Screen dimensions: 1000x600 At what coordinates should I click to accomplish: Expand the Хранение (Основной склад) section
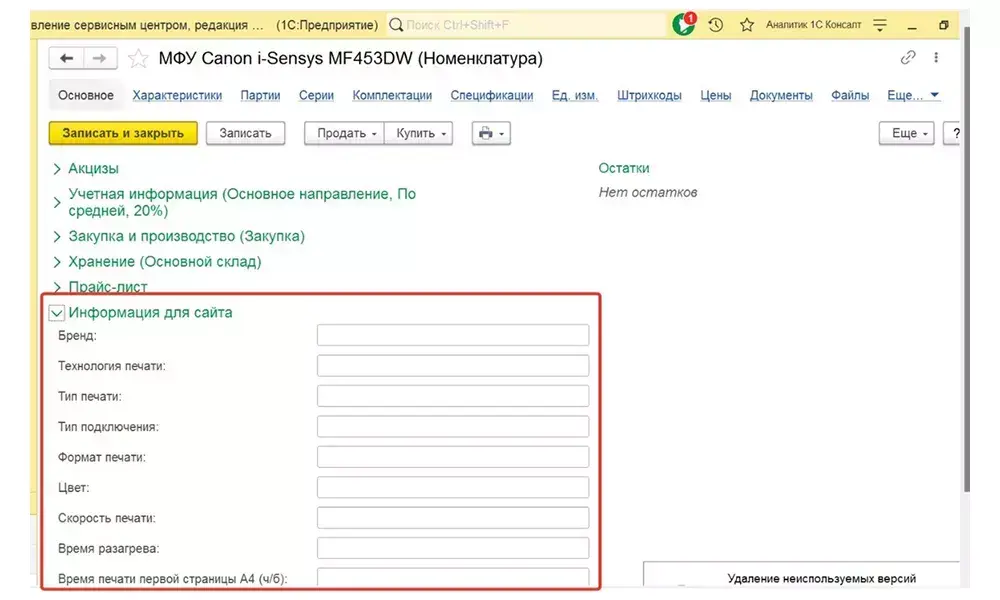[57, 262]
